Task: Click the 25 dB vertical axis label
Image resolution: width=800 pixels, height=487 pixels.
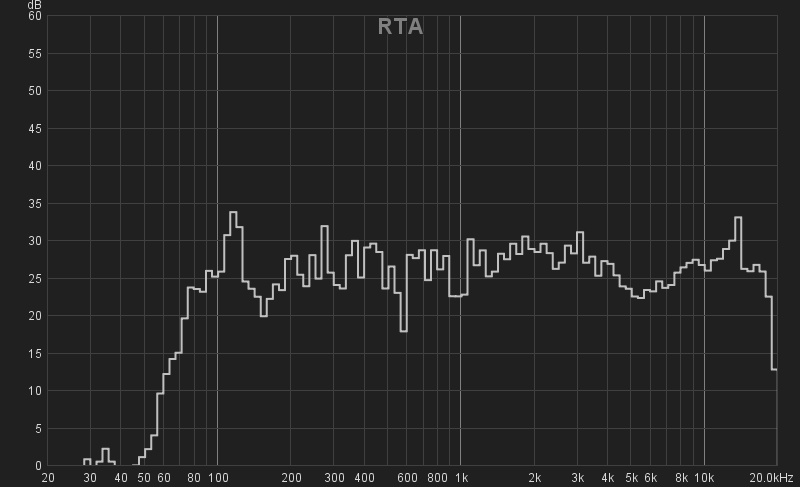Action: pyautogui.click(x=35, y=278)
